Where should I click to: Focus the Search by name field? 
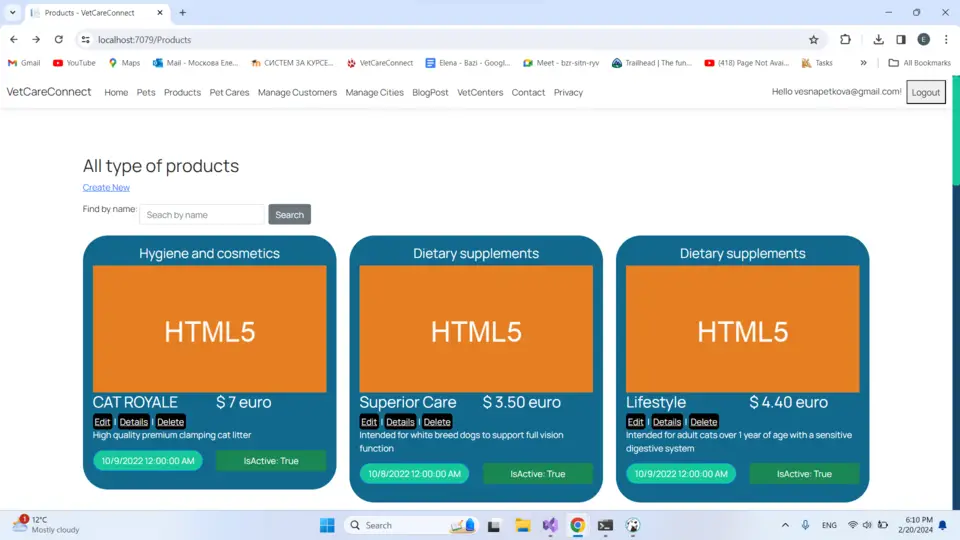[x=202, y=214]
